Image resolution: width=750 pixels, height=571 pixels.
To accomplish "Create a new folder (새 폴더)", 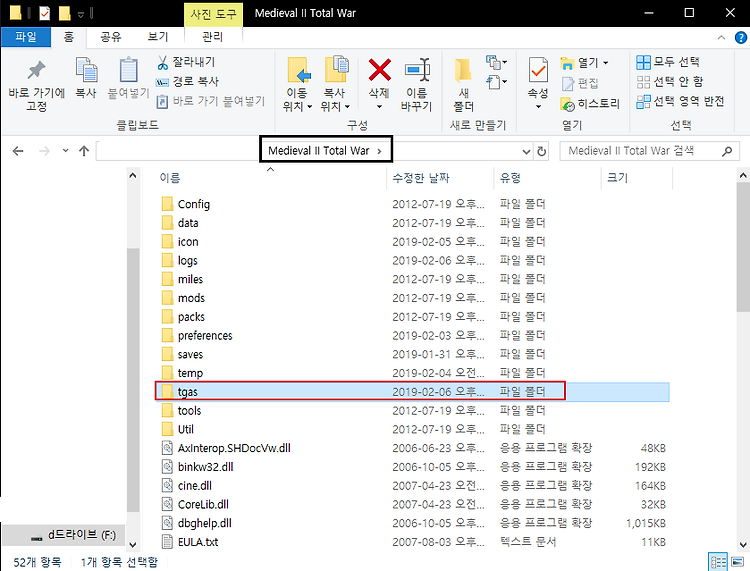I will [463, 85].
